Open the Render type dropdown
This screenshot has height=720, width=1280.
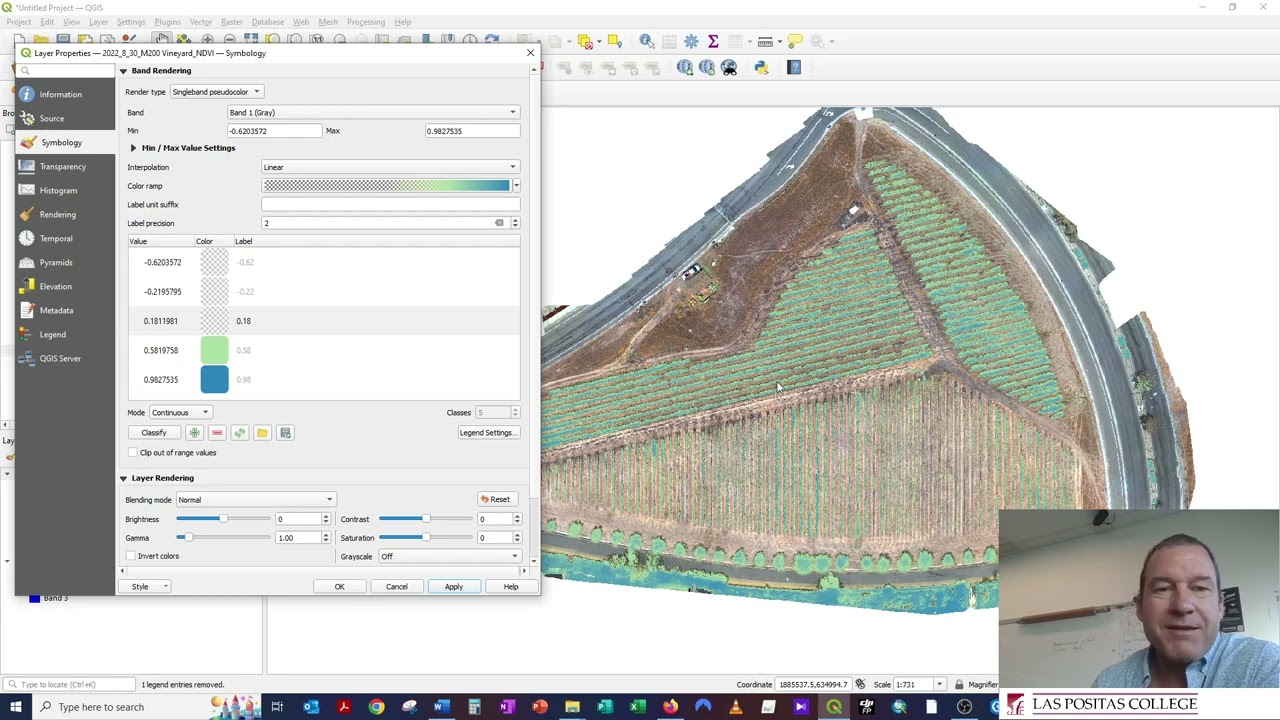215,92
